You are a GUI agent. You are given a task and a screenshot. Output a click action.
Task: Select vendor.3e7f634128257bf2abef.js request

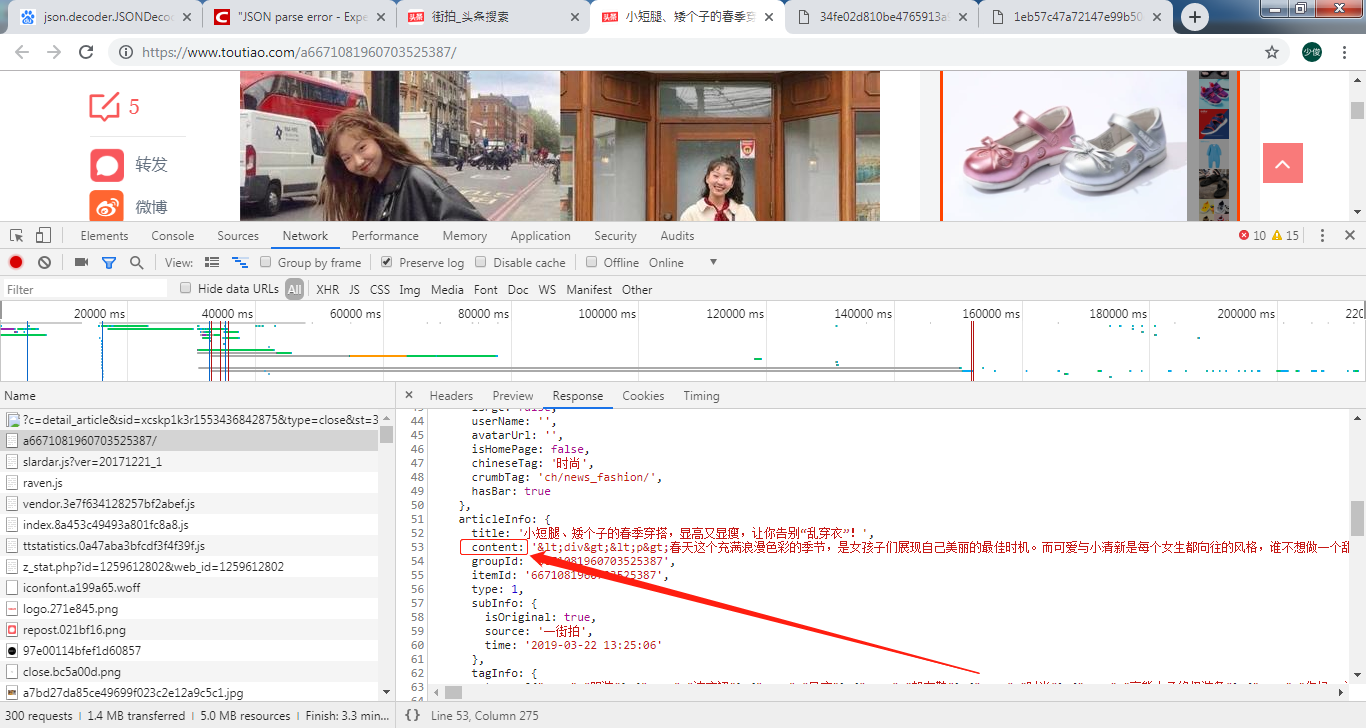pyautogui.click(x=189, y=503)
